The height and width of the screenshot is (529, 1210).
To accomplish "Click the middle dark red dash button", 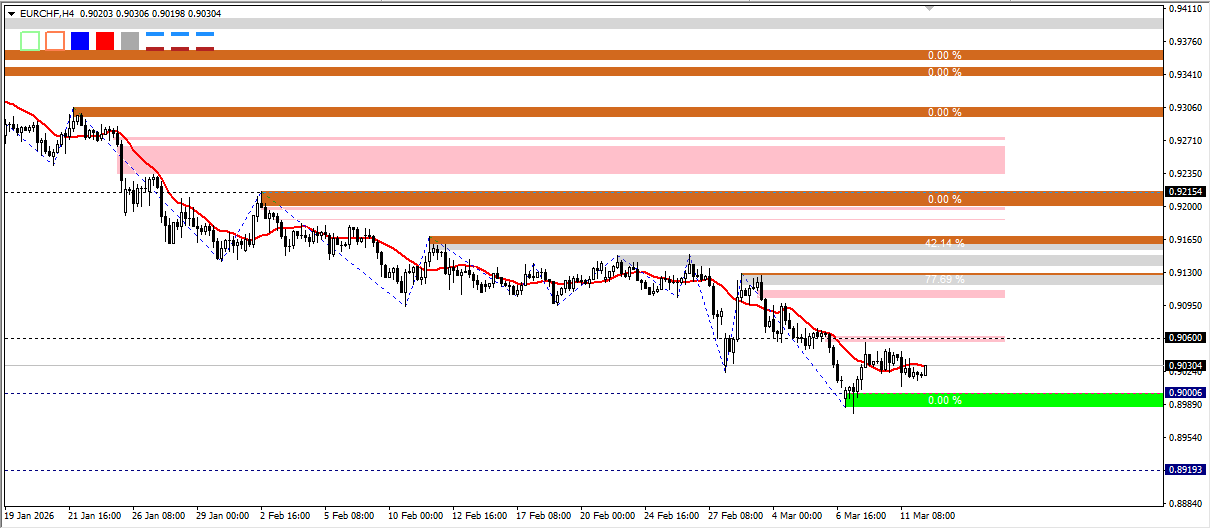I will click(180, 48).
